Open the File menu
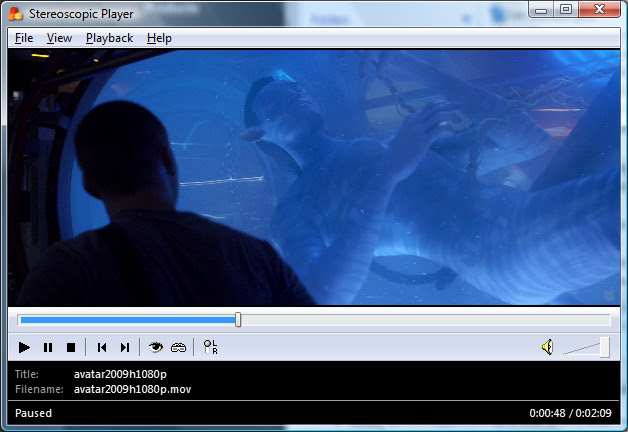The height and width of the screenshot is (432, 628). pos(24,38)
